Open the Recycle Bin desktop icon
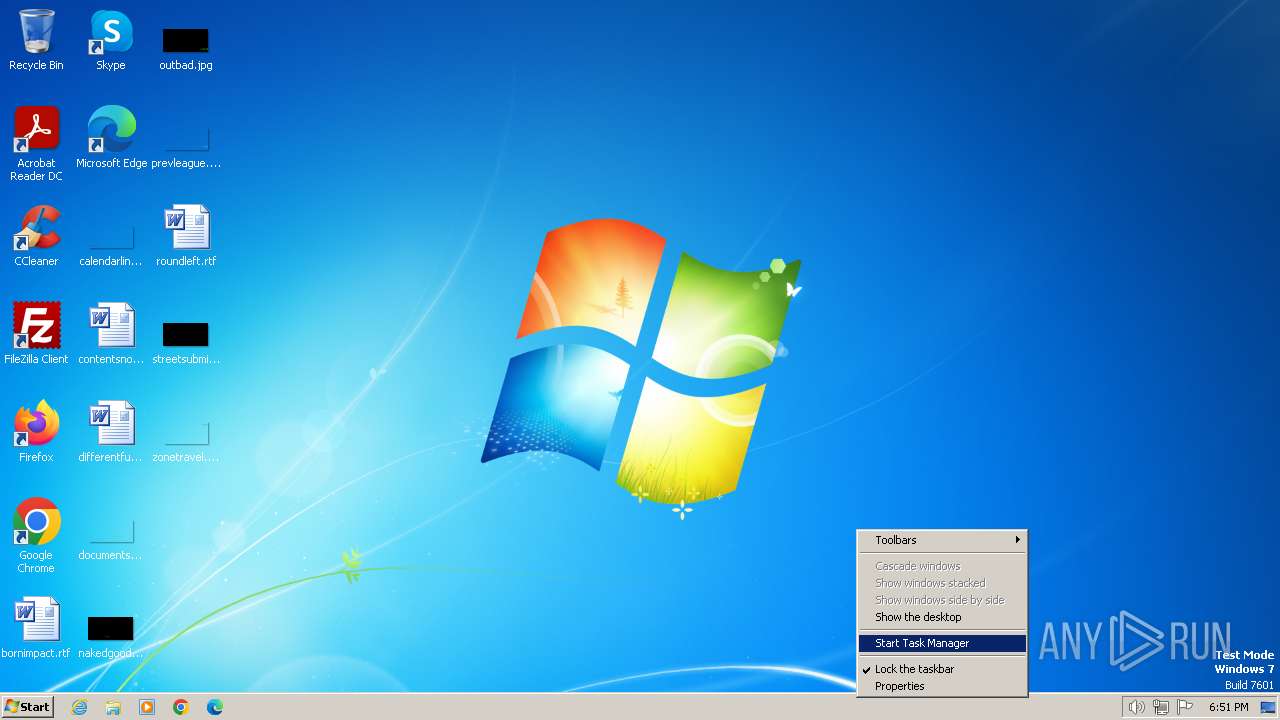 click(36, 40)
